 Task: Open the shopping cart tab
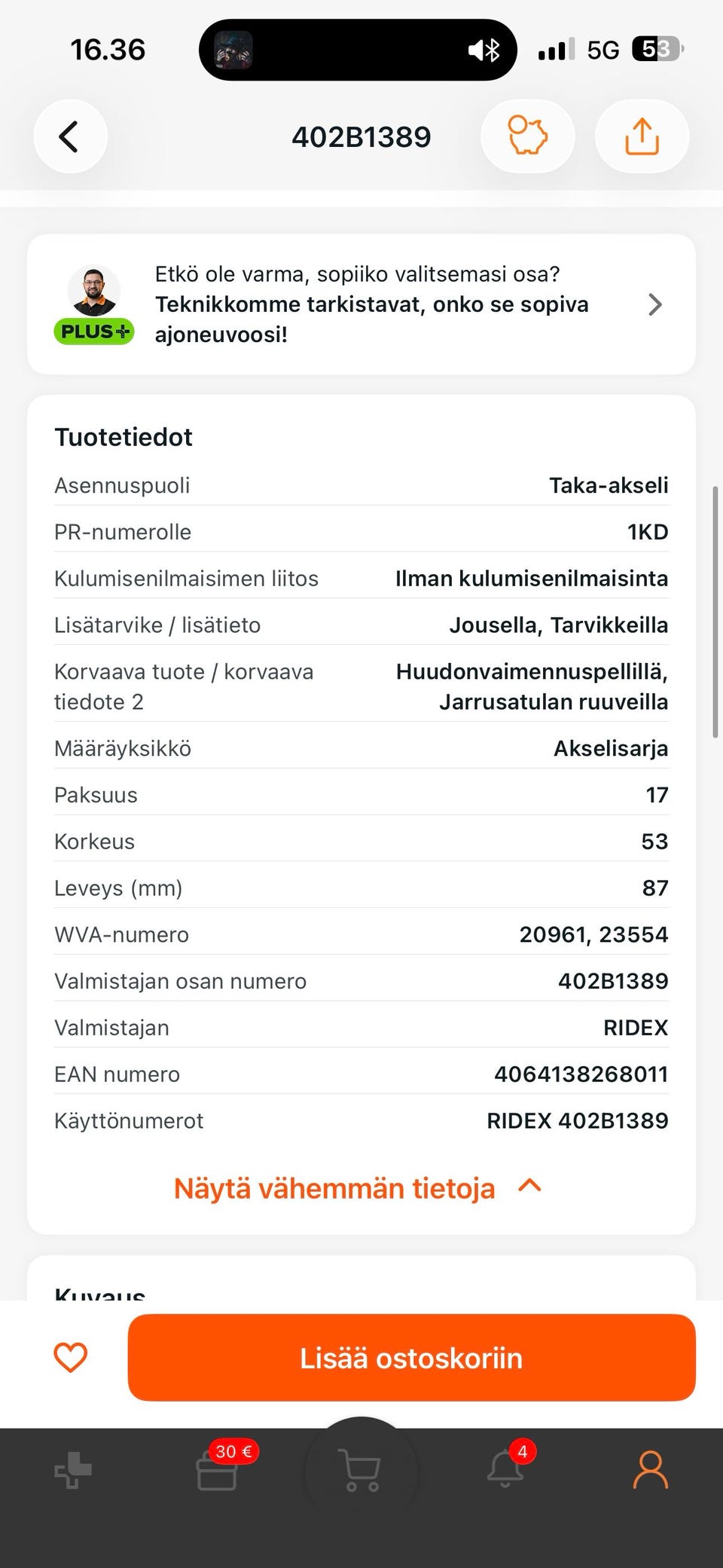361,1470
